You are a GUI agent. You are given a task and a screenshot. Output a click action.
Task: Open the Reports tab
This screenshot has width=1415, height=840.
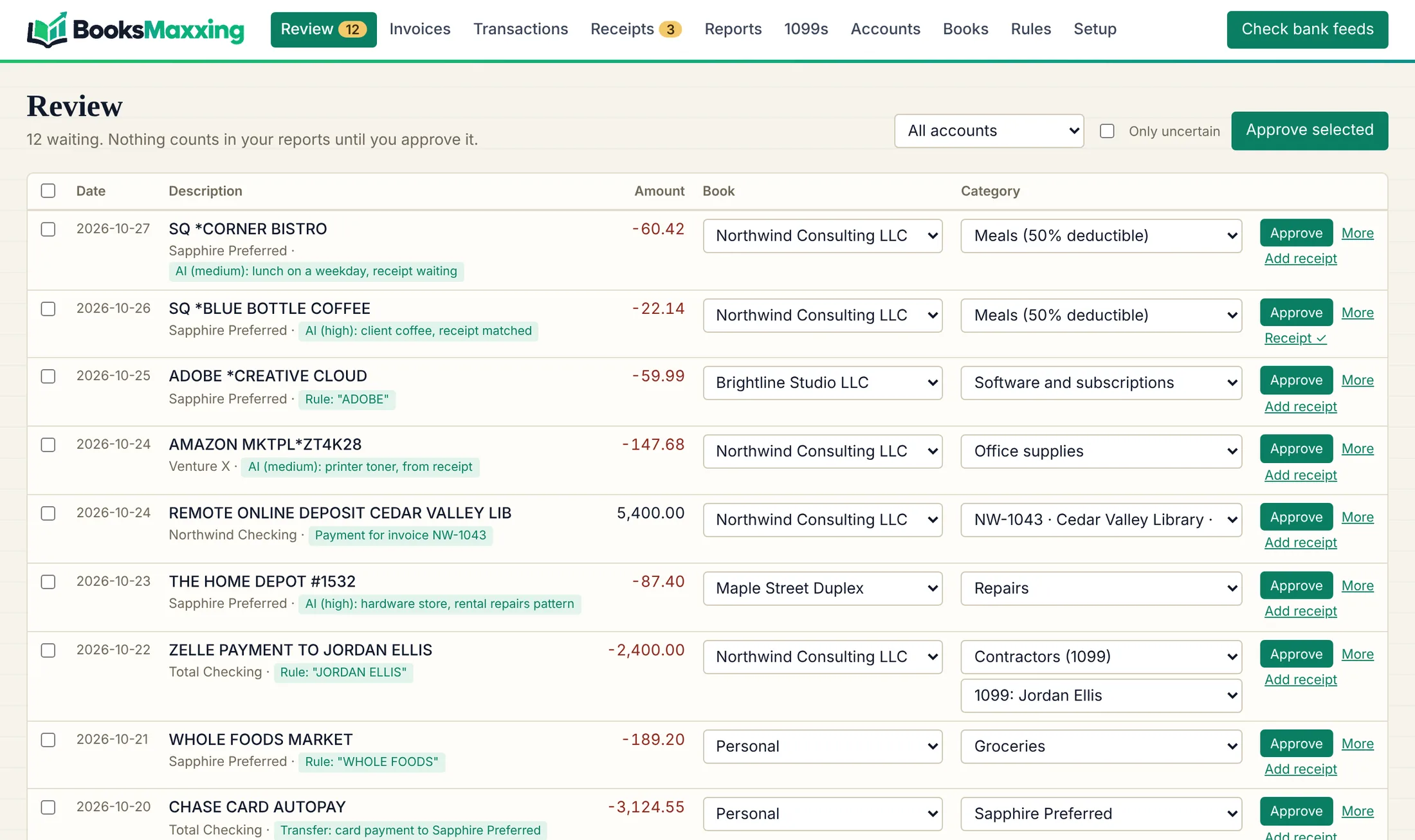pos(733,30)
